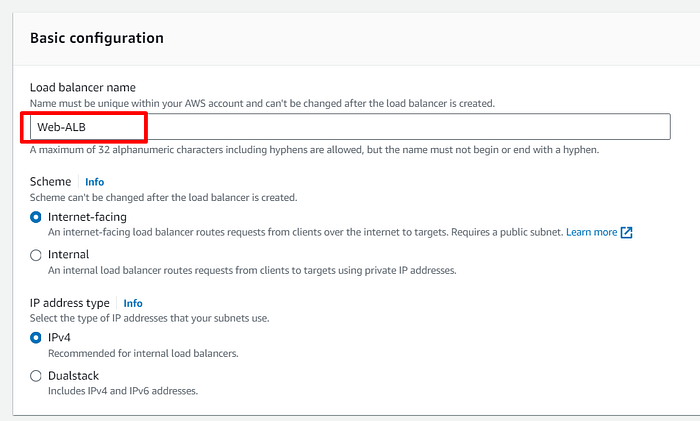Open the Info link beside IP address type

point(133,304)
